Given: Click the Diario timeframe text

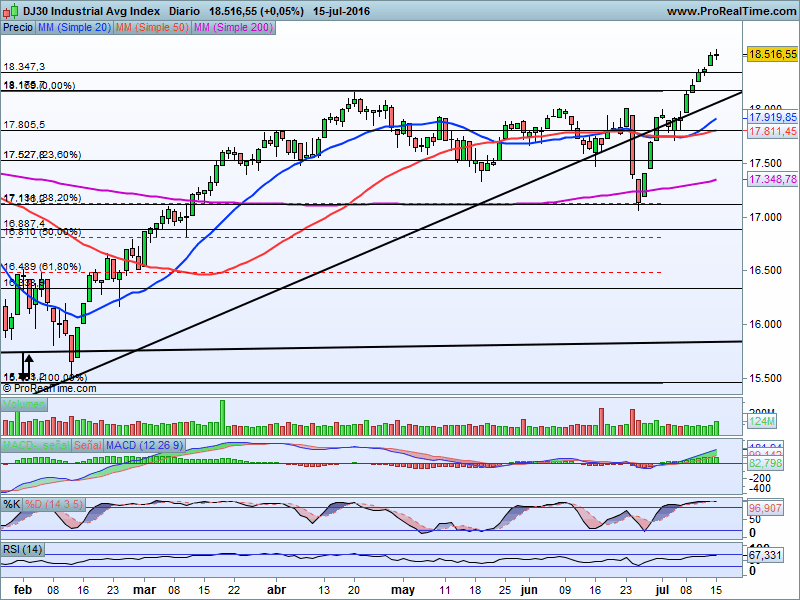Looking at the screenshot, I should pyautogui.click(x=184, y=11).
